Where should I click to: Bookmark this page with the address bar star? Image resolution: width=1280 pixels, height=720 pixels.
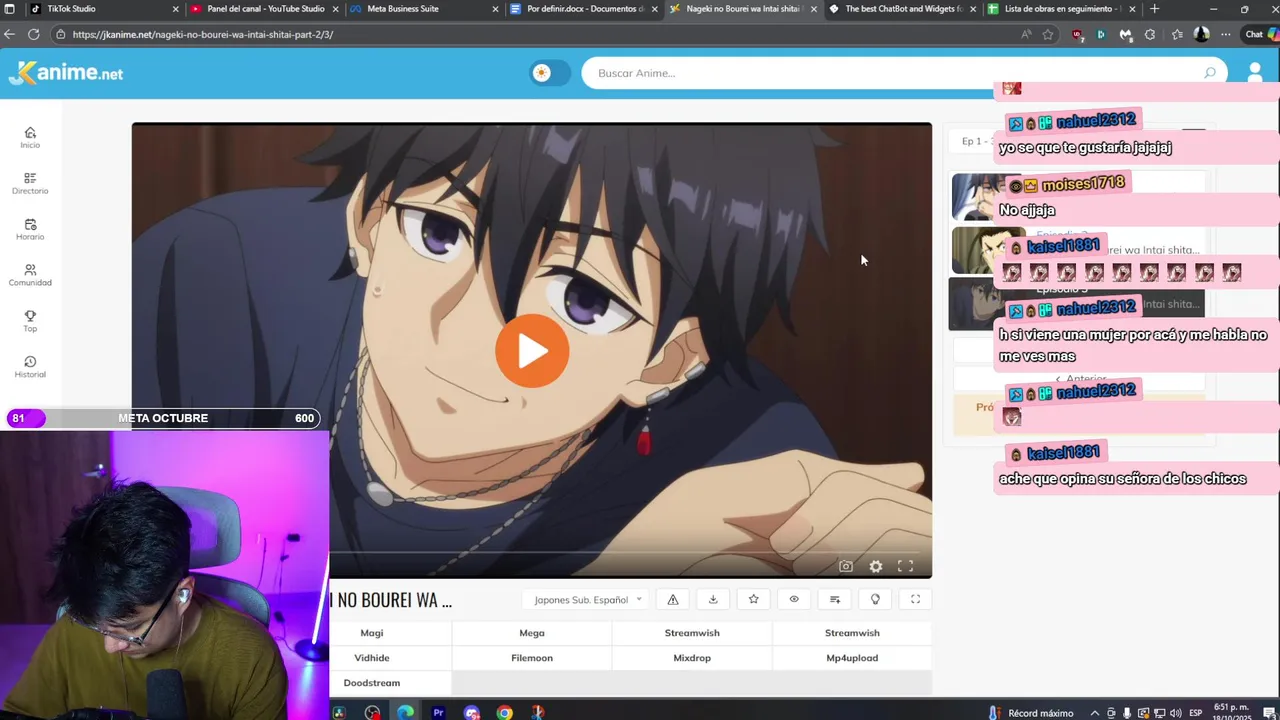pyautogui.click(x=1048, y=34)
